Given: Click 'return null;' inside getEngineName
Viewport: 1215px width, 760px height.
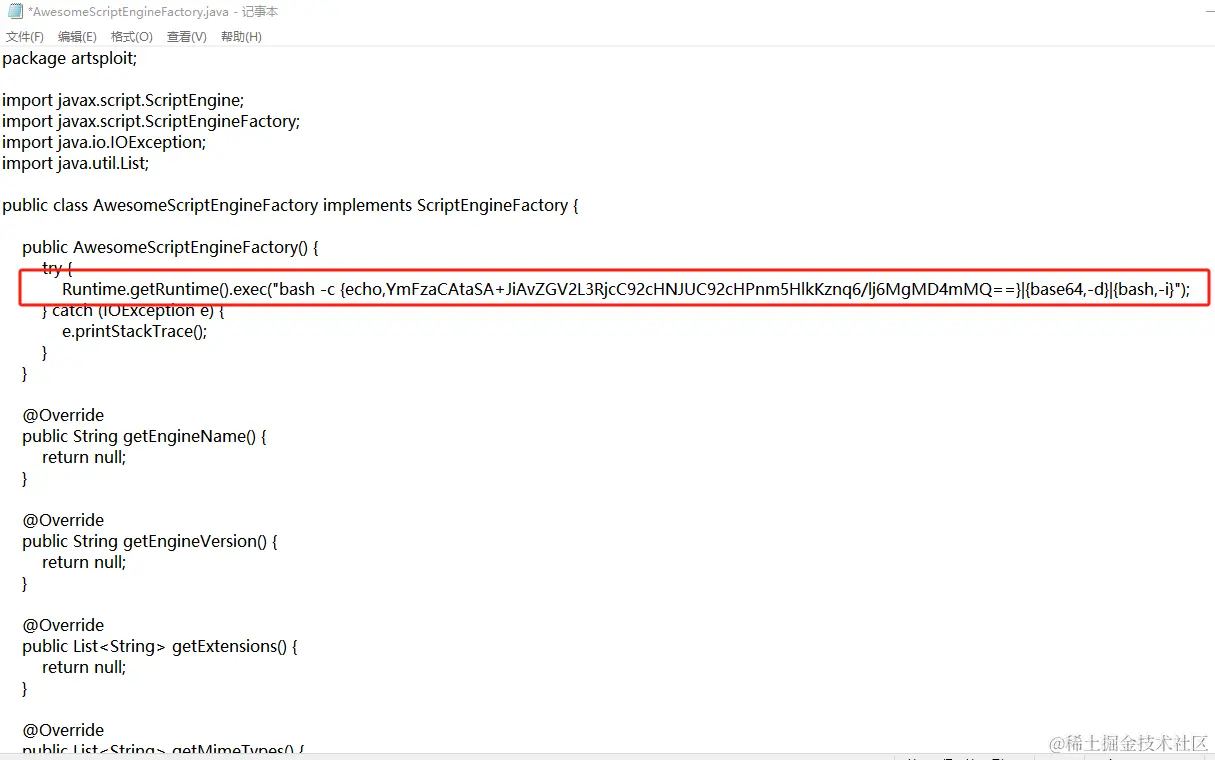Looking at the screenshot, I should click(84, 457).
